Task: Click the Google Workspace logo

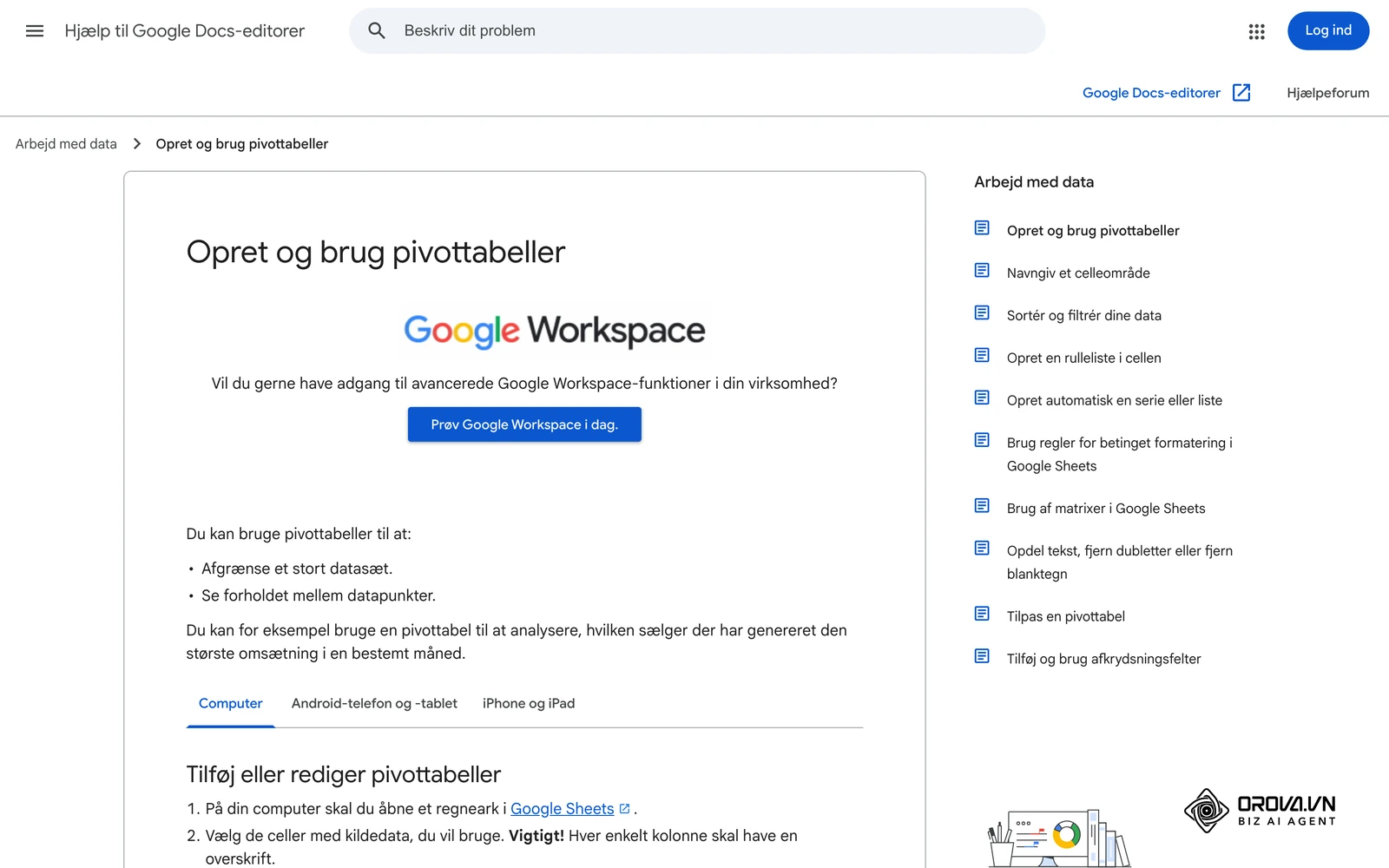Action: (x=555, y=331)
